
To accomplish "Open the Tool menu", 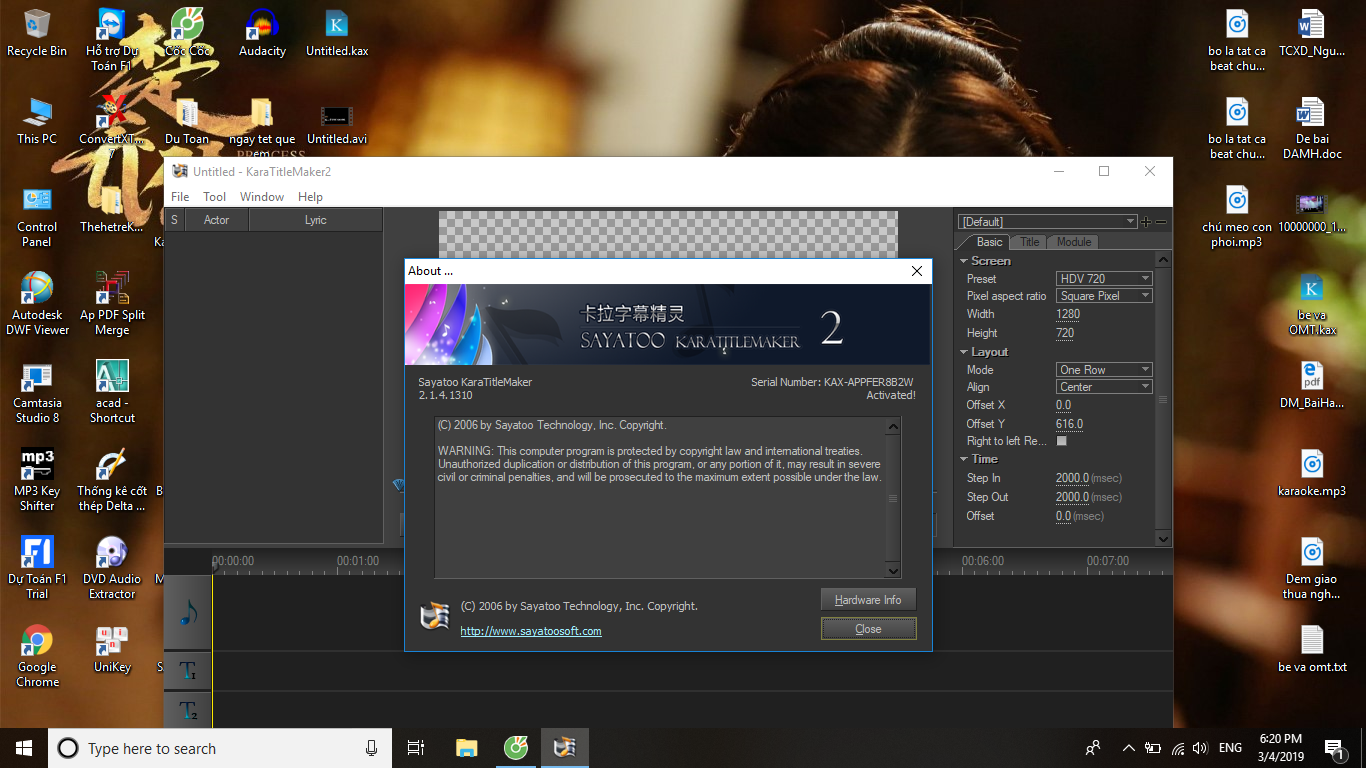I will click(214, 197).
